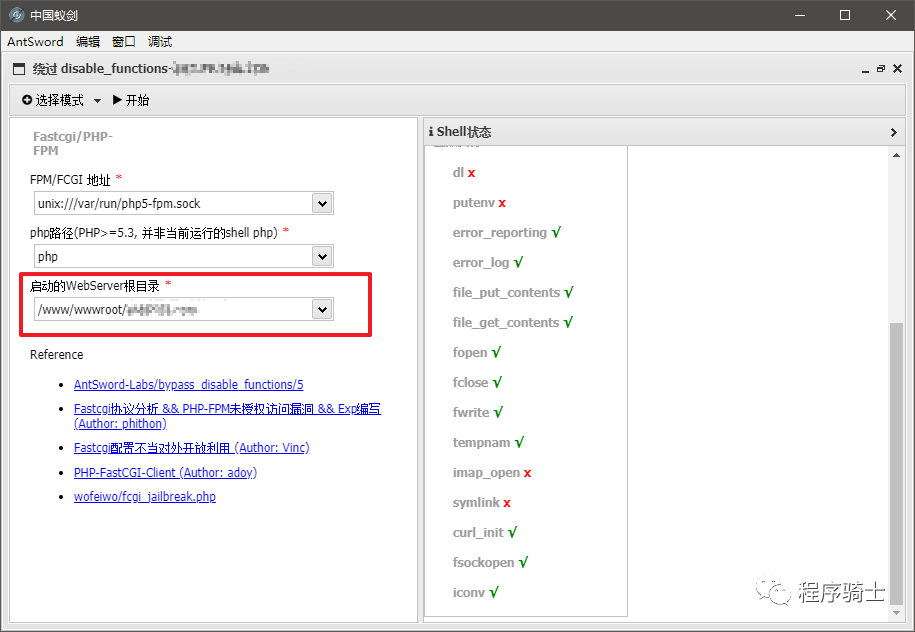Open wofeiwo/fcgi_jailbreak.php link
Screen dimensions: 915x632
[145, 497]
